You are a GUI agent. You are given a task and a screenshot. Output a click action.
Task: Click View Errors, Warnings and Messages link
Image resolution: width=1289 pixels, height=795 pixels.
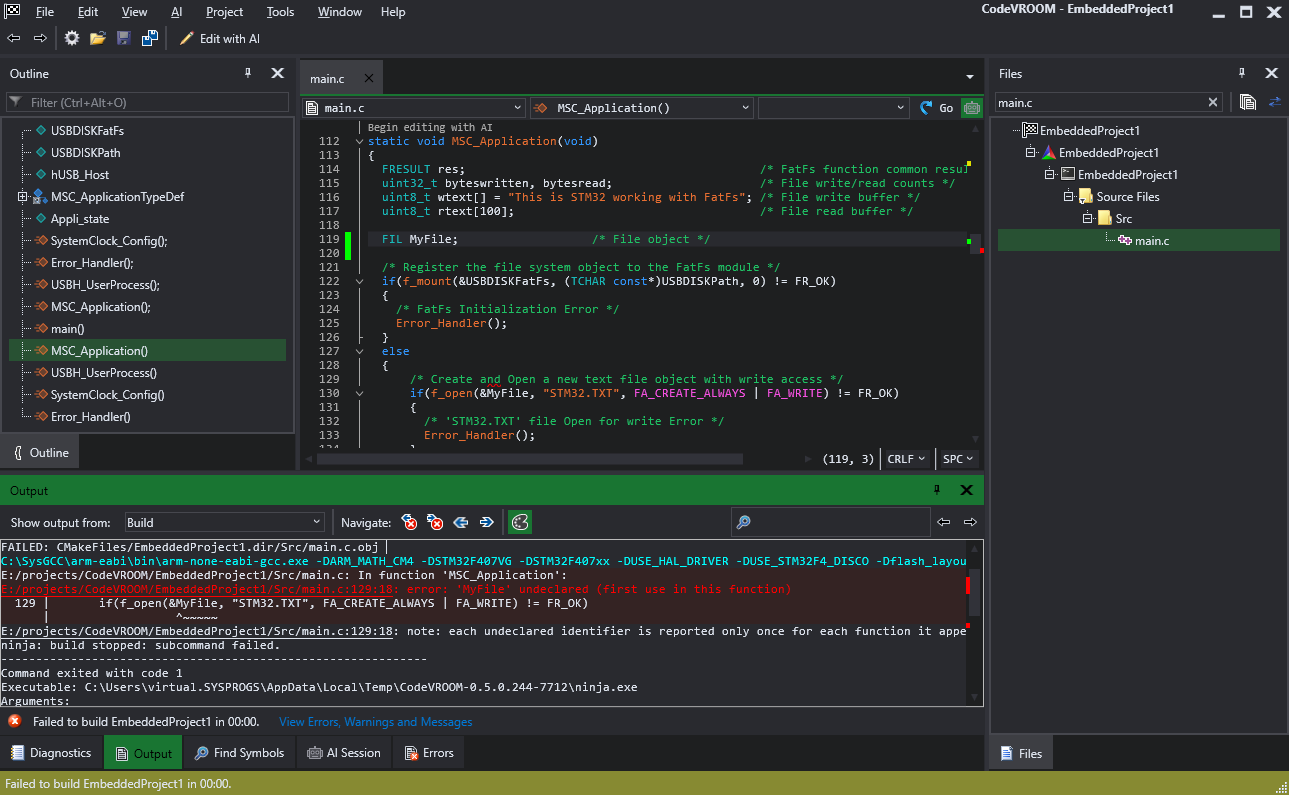click(x=376, y=722)
